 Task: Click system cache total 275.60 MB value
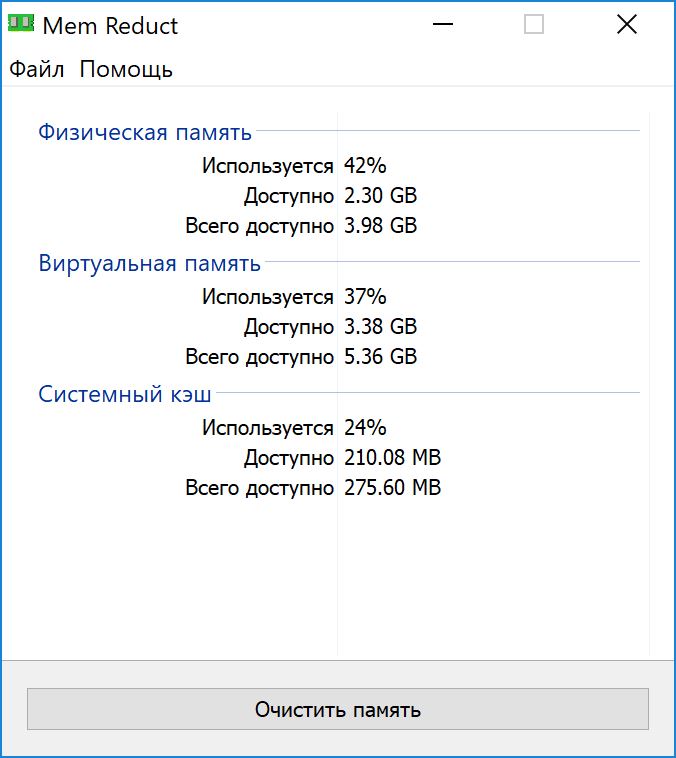[392, 488]
